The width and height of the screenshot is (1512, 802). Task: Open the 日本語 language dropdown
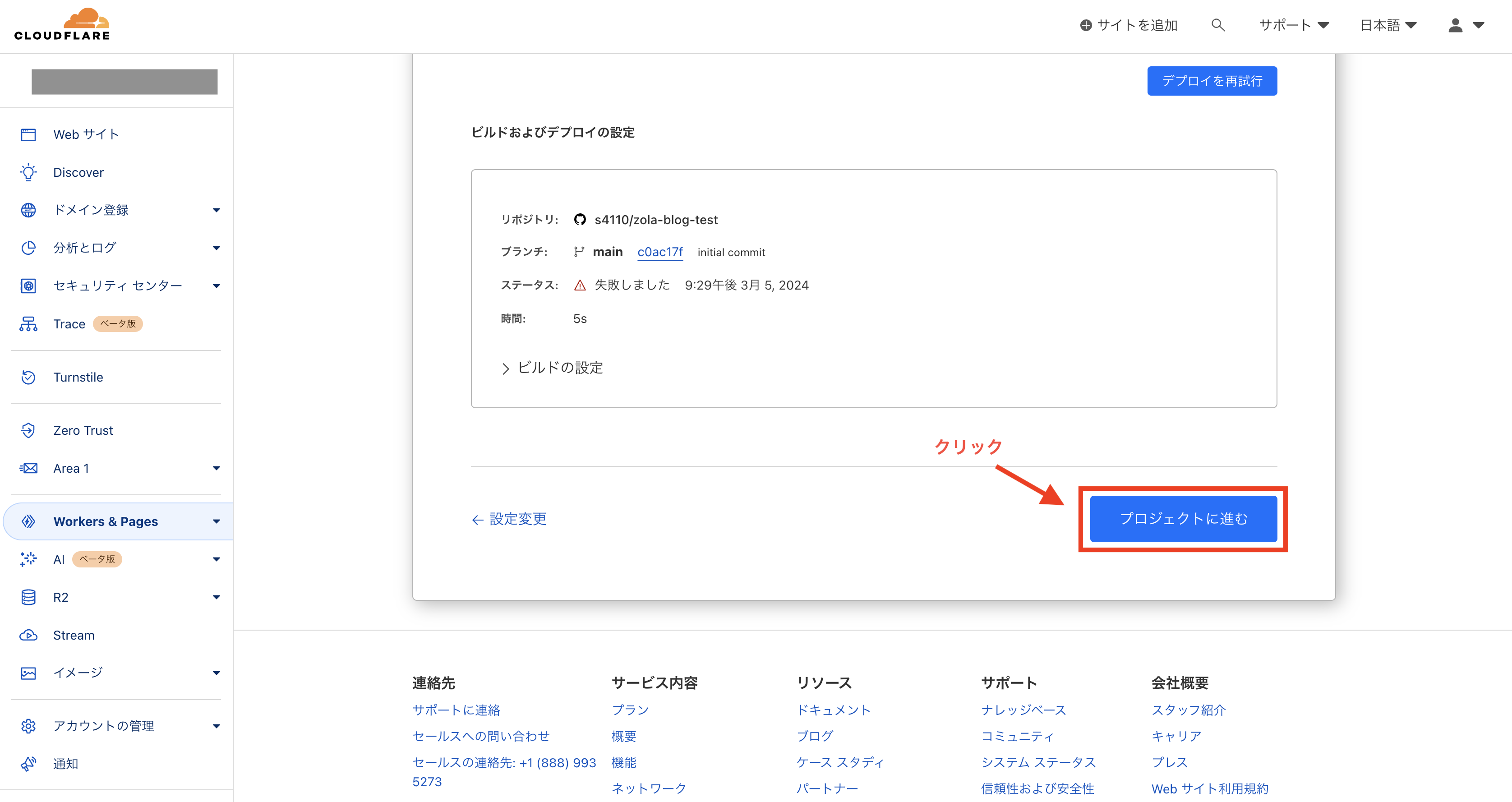[1388, 25]
